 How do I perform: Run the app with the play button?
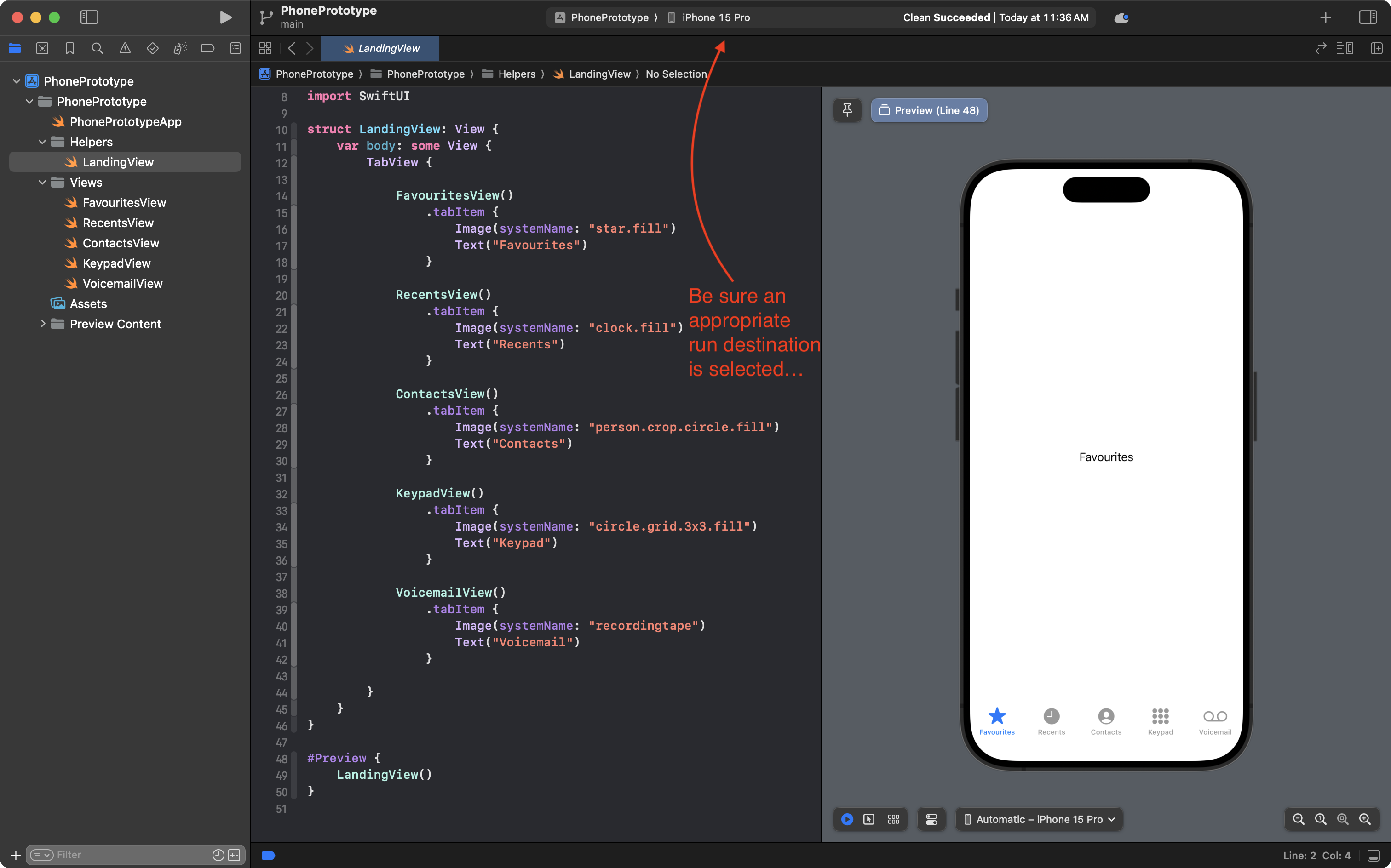[225, 17]
